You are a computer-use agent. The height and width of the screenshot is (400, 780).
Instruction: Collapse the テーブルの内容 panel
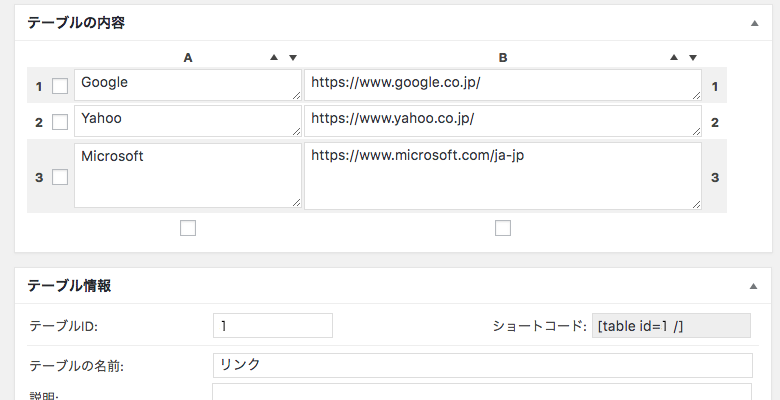pyautogui.click(x=755, y=23)
